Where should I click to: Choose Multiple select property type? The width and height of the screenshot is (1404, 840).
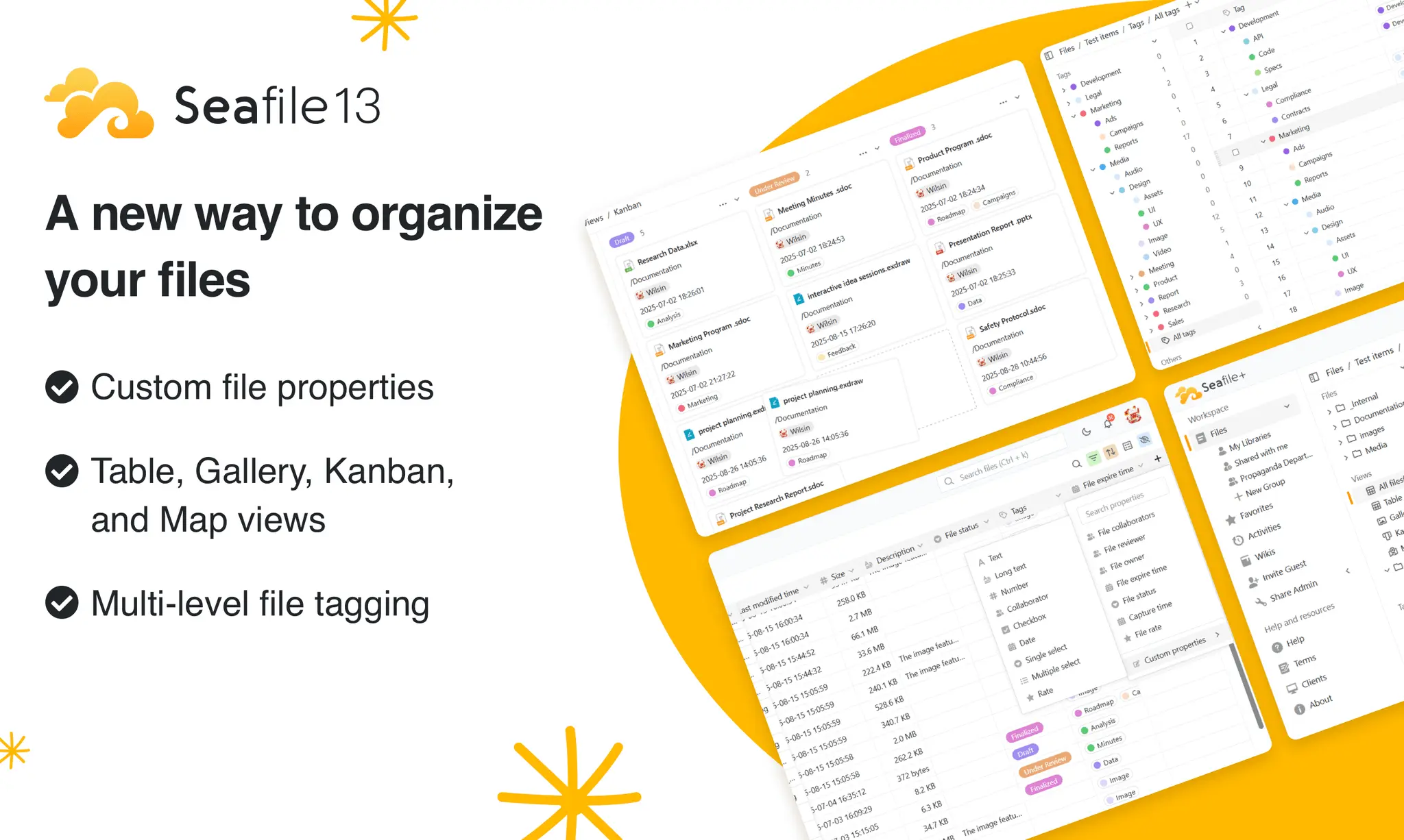(1050, 669)
